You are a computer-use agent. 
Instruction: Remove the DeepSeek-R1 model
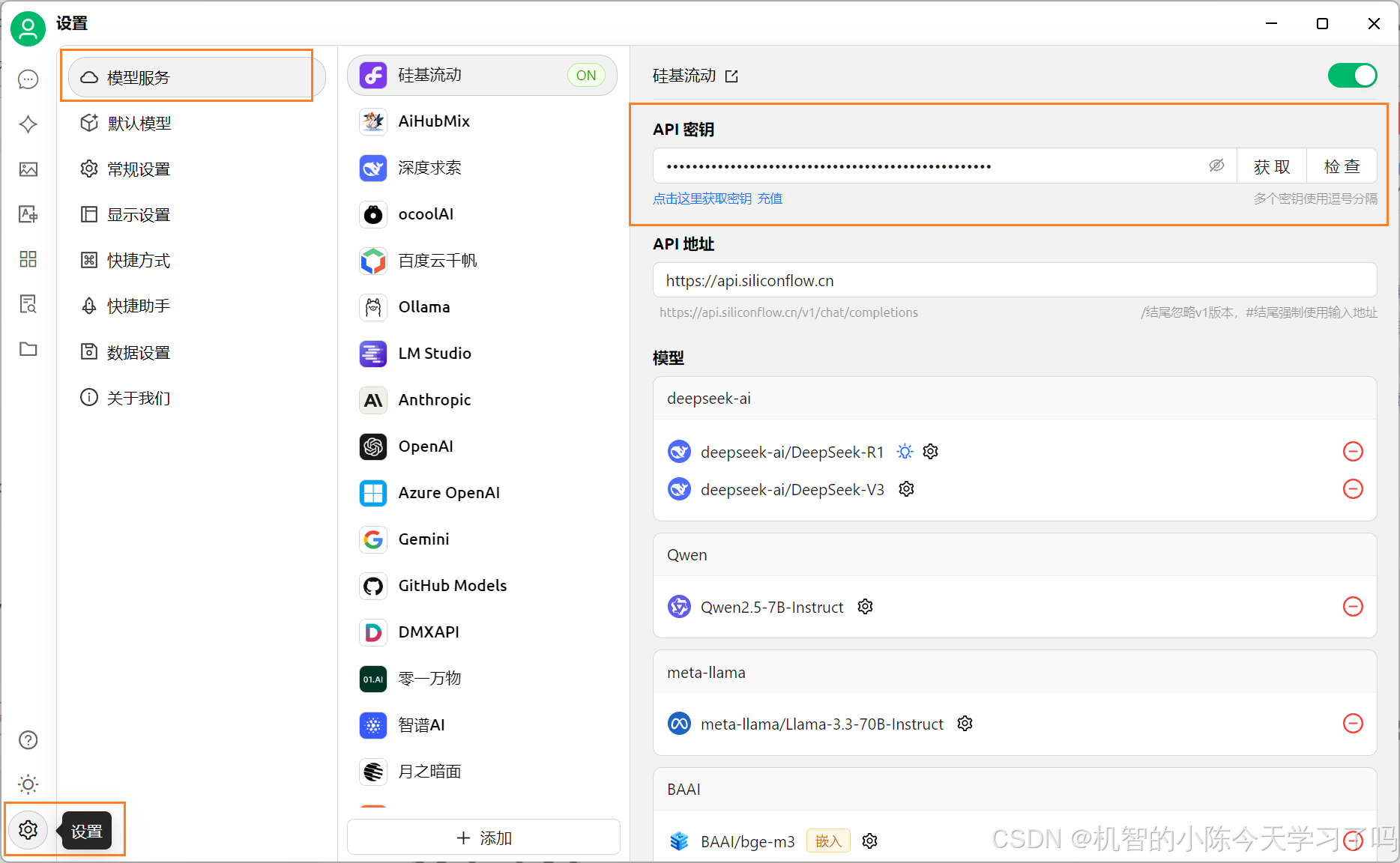(1353, 452)
